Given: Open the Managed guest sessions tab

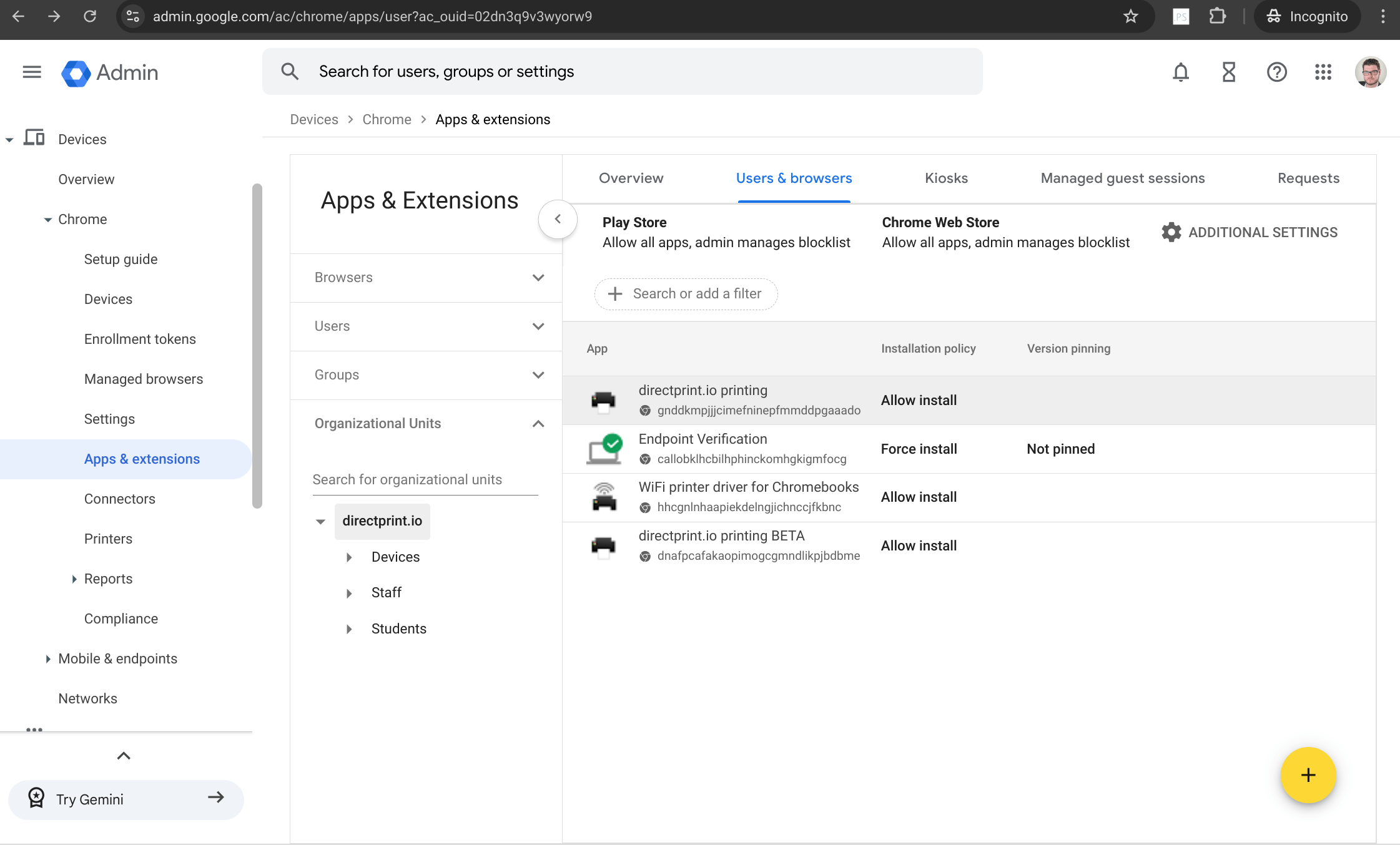Looking at the screenshot, I should 1122,178.
